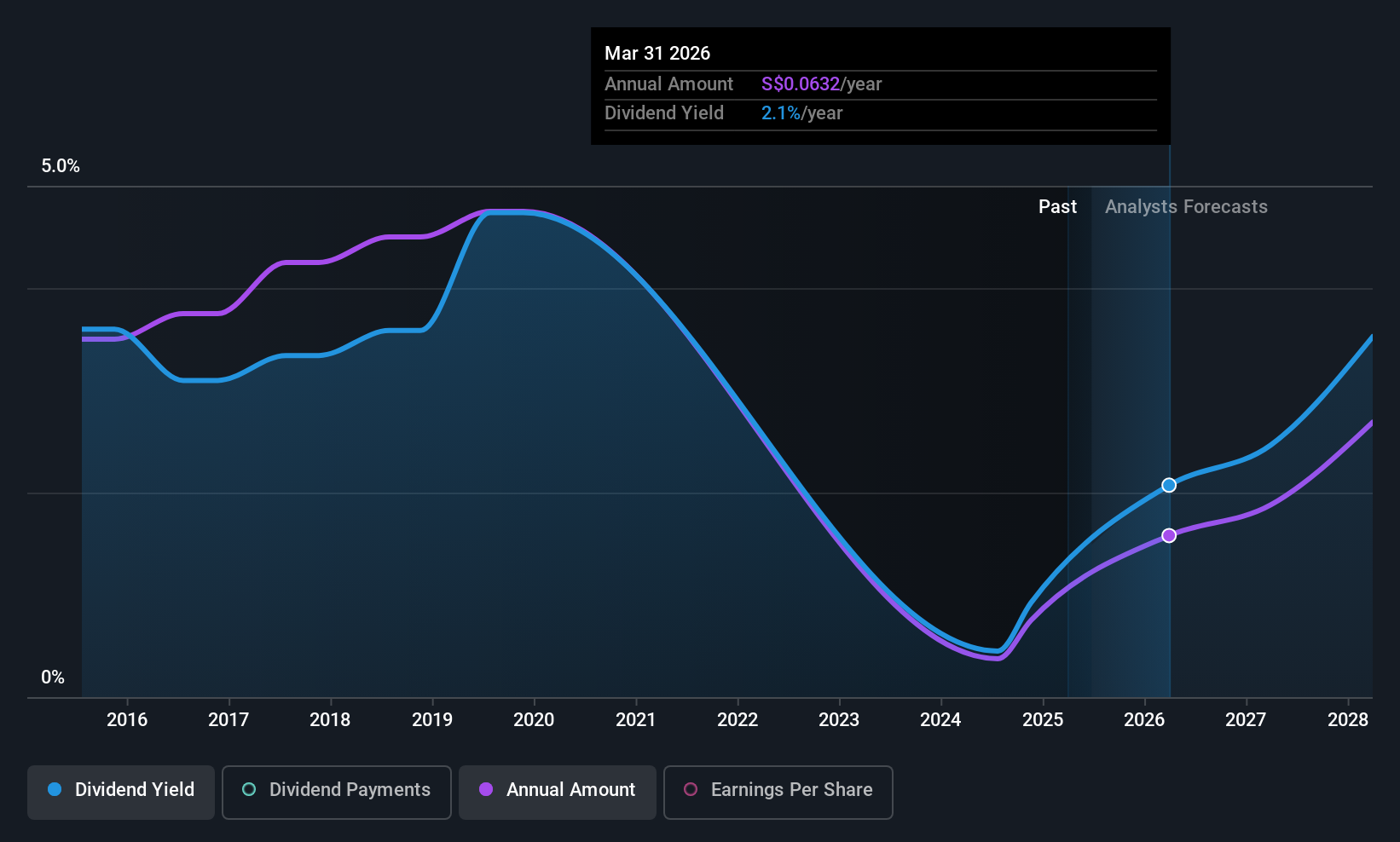Show the Earnings Per Share series
The height and width of the screenshot is (842, 1400).
[x=778, y=792]
